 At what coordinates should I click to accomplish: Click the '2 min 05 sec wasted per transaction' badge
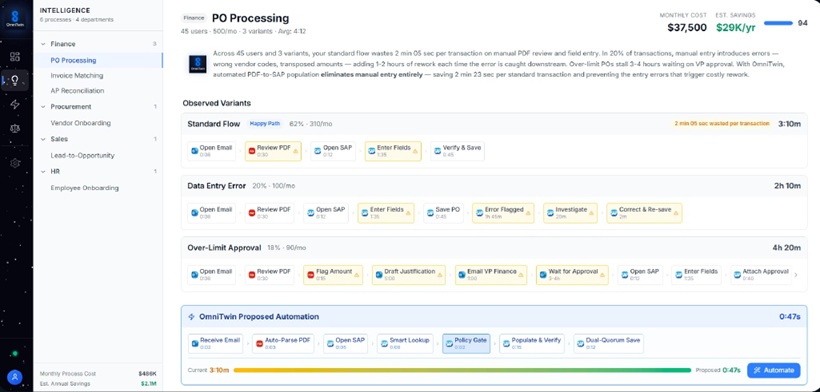[x=722, y=124]
